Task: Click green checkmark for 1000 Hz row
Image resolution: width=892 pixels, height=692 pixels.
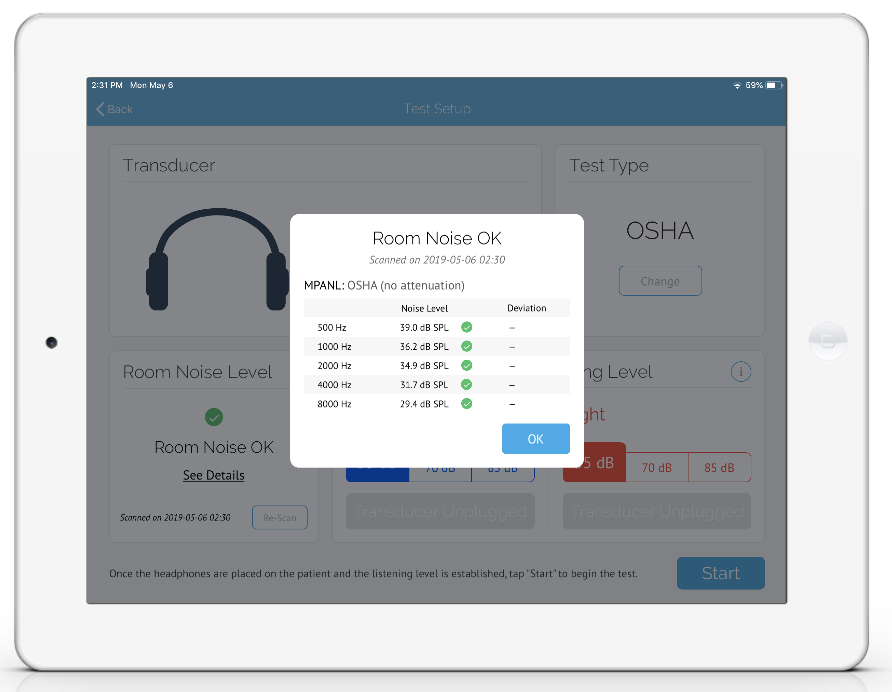Action: (x=466, y=346)
